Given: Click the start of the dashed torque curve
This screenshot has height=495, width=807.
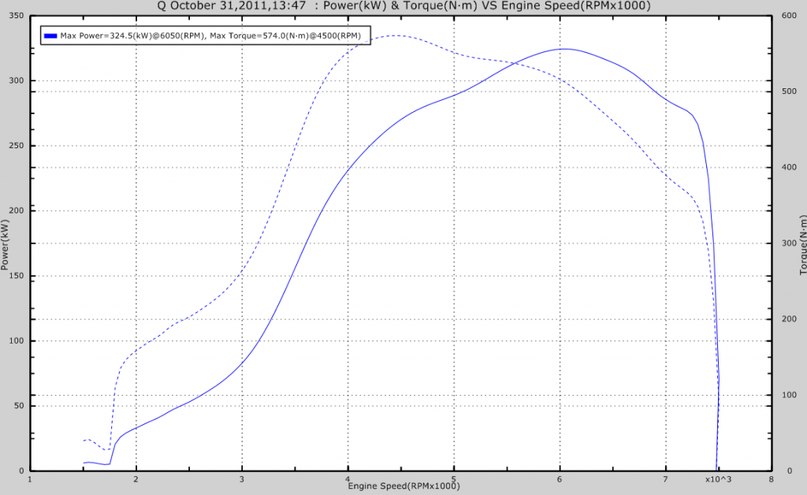Looking at the screenshot, I should [x=83, y=440].
